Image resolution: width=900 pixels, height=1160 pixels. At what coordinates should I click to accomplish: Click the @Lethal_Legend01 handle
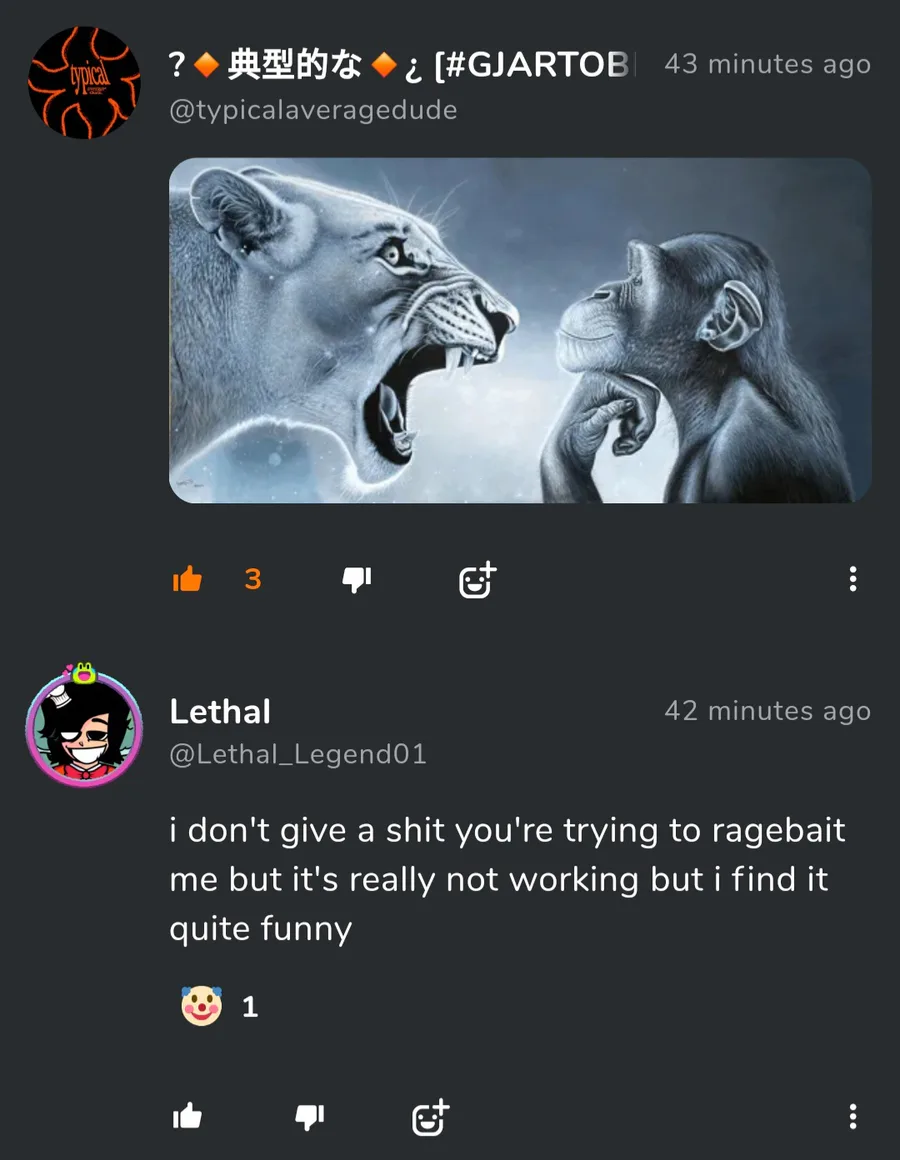[298, 755]
